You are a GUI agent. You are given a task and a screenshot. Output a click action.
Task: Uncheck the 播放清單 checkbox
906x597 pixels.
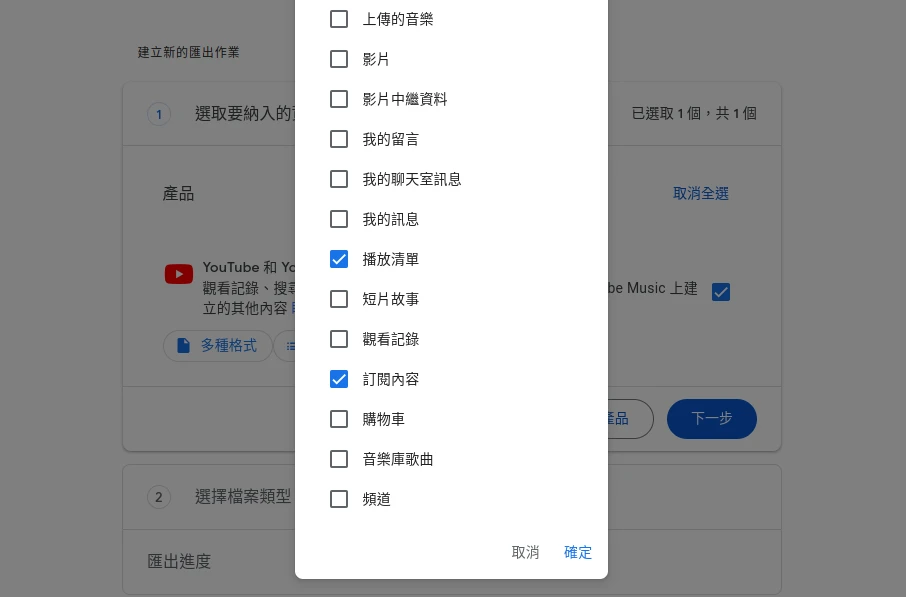coord(339,259)
